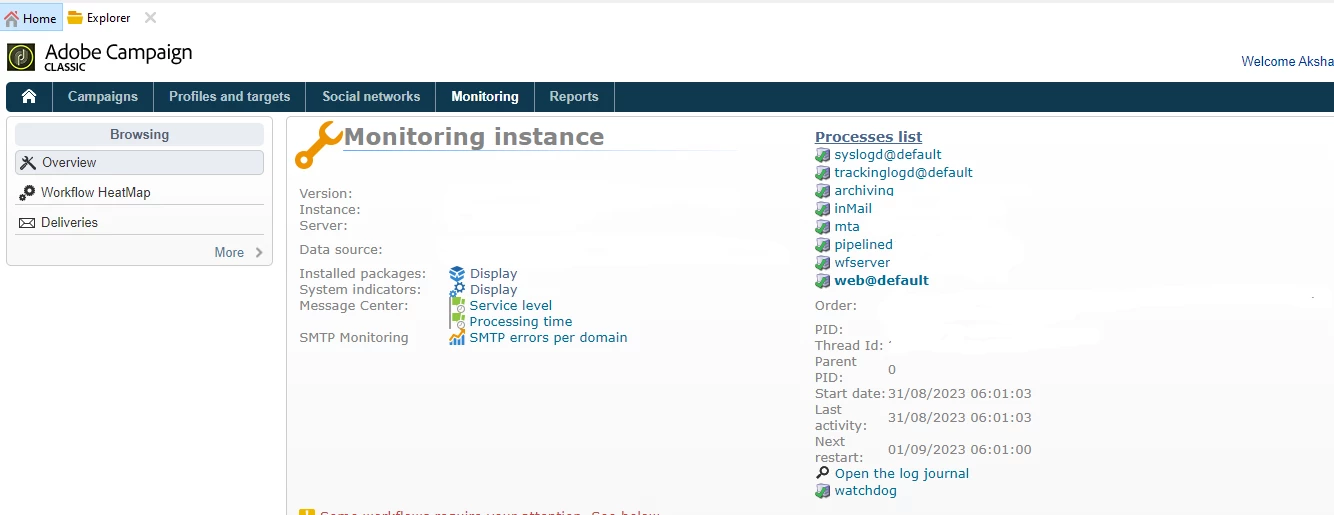The width and height of the screenshot is (1334, 515).
Task: Click the System indicators gear icon
Action: click(x=457, y=289)
